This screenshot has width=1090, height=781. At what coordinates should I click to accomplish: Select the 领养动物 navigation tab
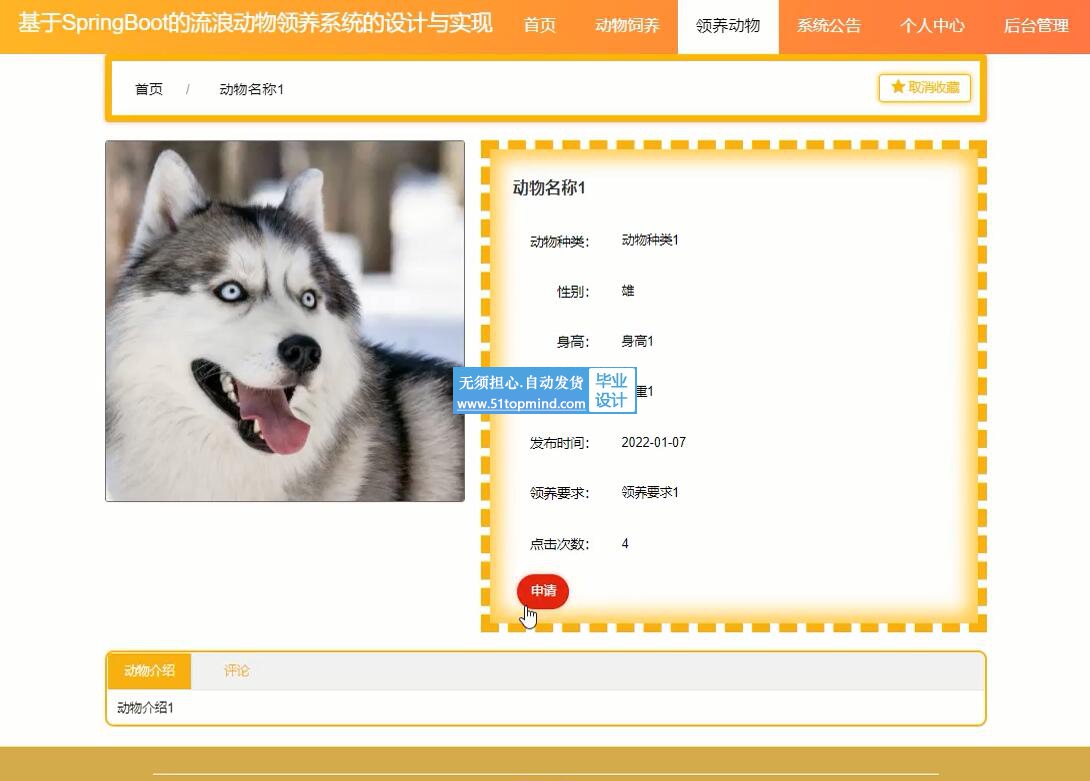click(728, 26)
